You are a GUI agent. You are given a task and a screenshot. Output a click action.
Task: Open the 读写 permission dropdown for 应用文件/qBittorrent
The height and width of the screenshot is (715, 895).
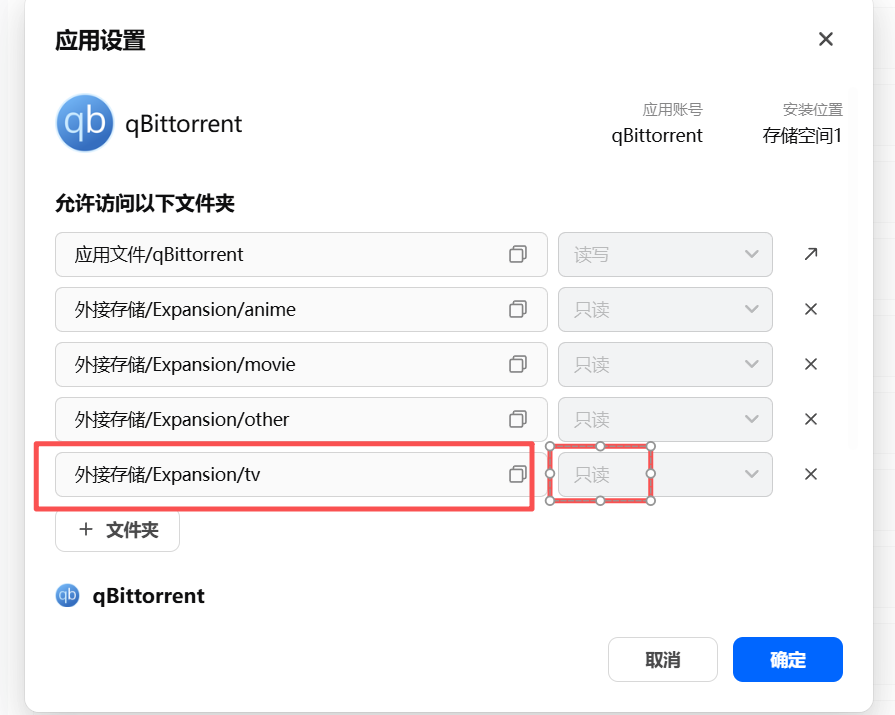tap(665, 255)
